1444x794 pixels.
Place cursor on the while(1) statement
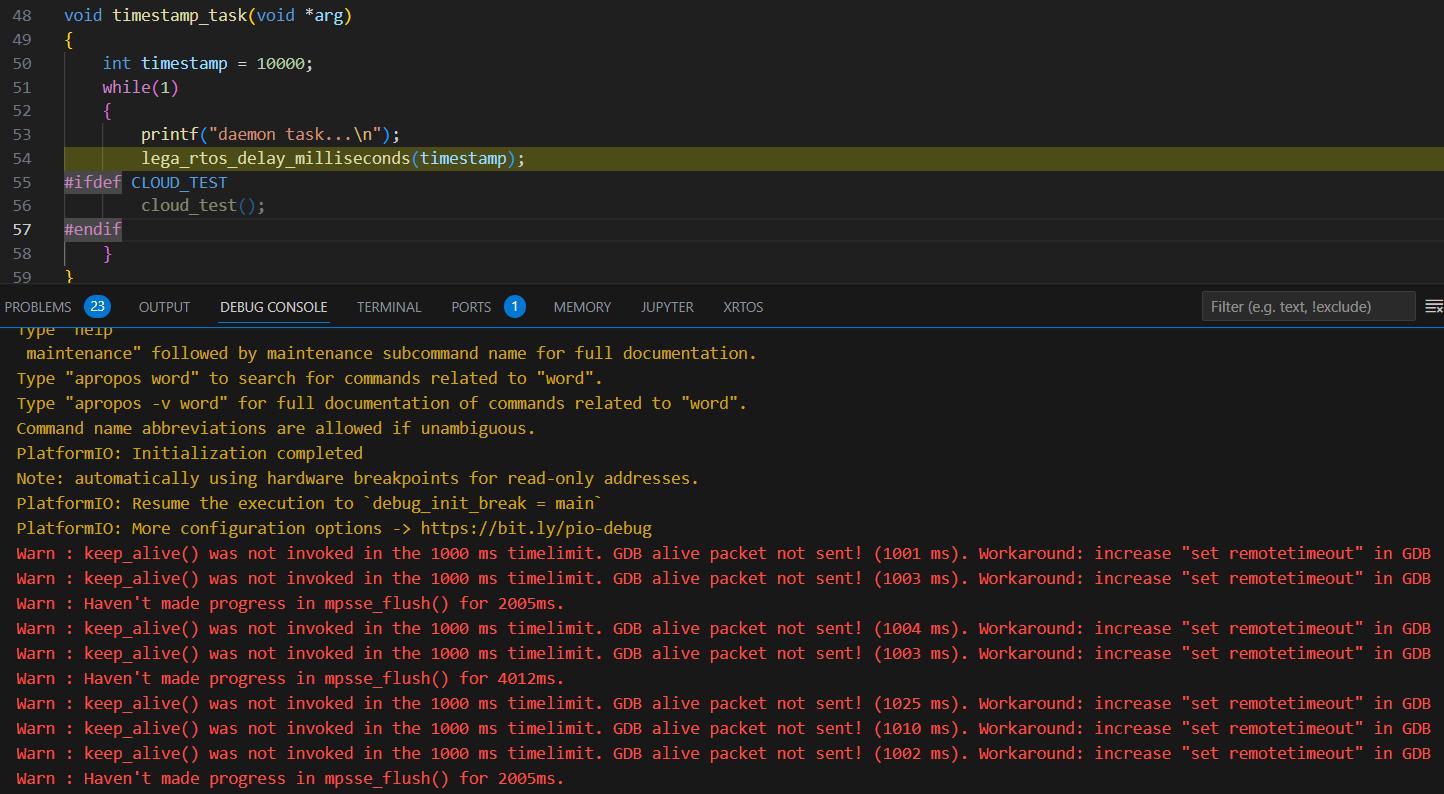[140, 87]
